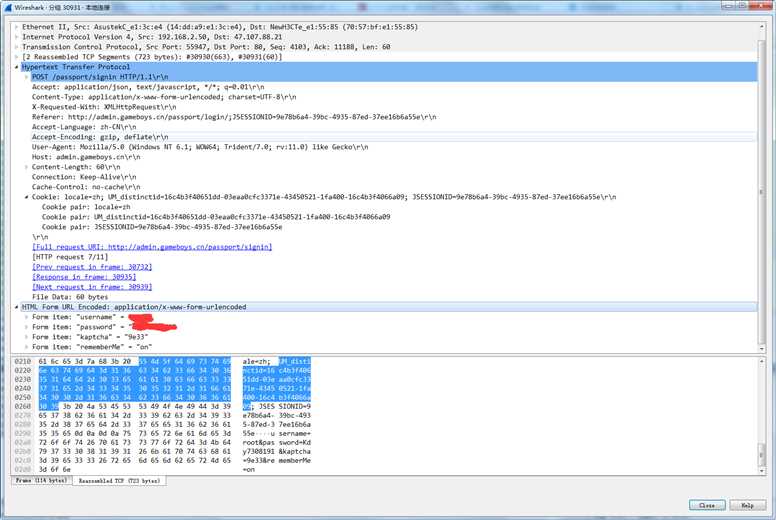
Task: Select the [HTTP request 7/11] line
Action: pyautogui.click(x=70, y=257)
